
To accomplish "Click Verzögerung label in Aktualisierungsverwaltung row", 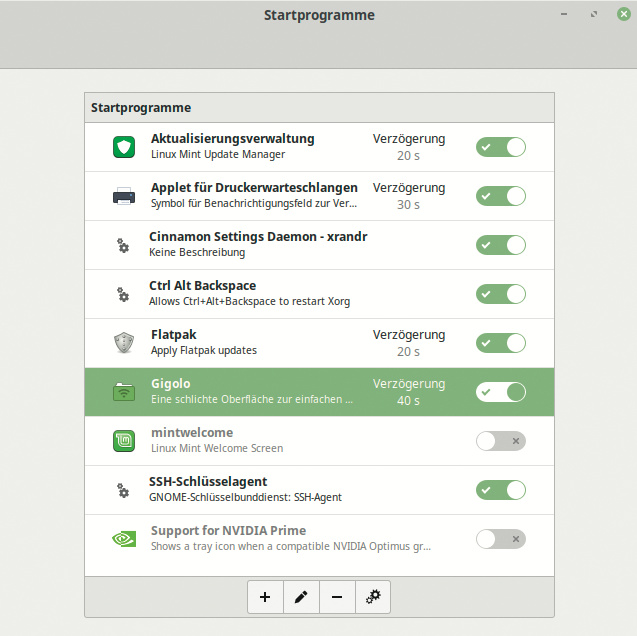I will 409,139.
